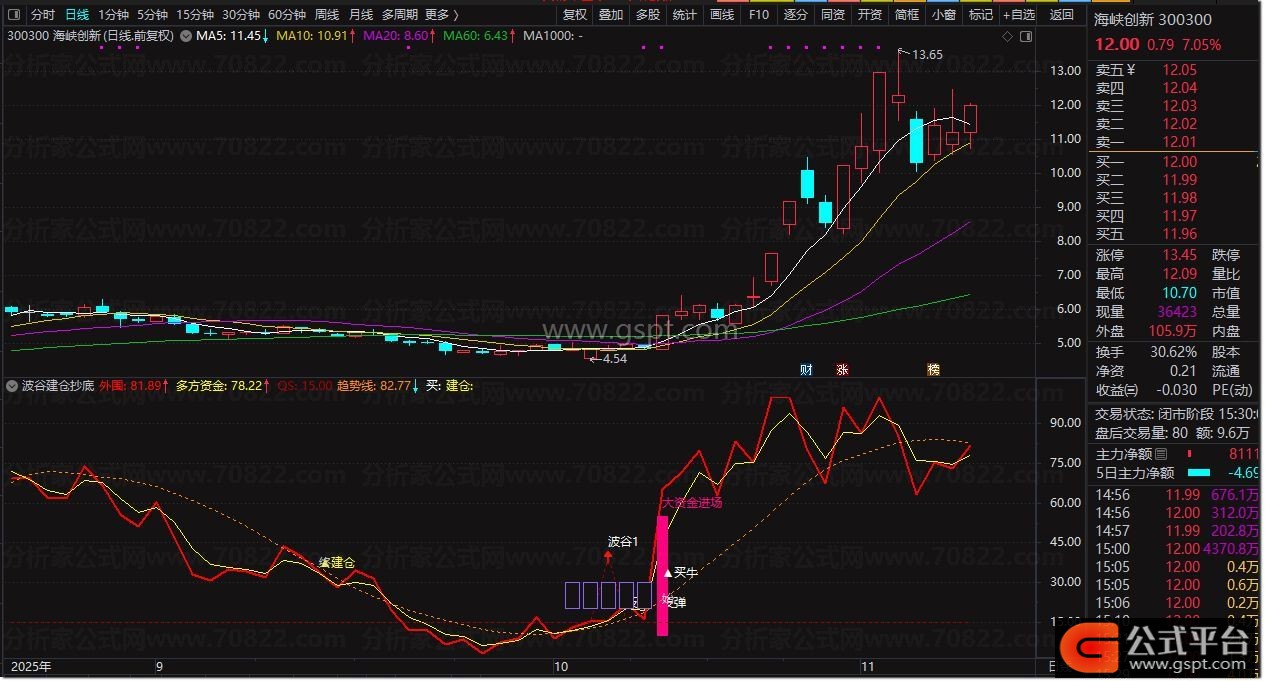Click the collapse icon before 波谷建仓抄底
The height and width of the screenshot is (681, 1265).
click(x=11, y=385)
